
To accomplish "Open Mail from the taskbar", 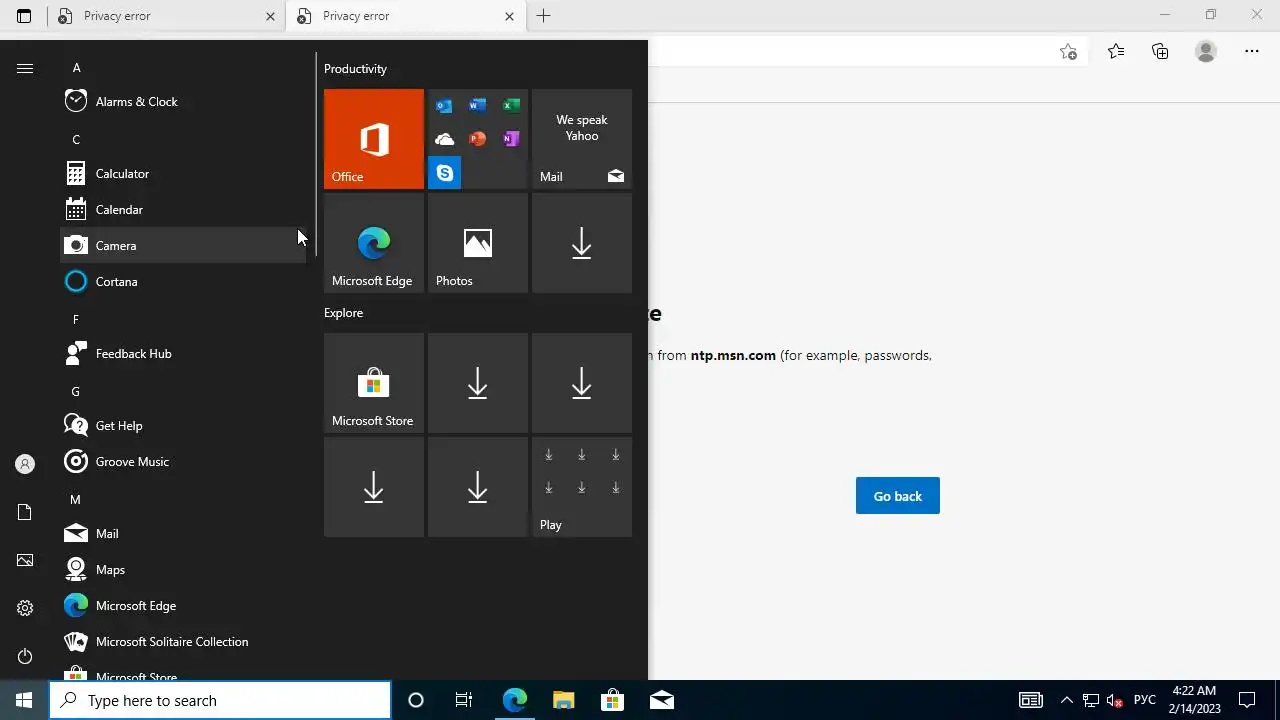I will pyautogui.click(x=661, y=700).
